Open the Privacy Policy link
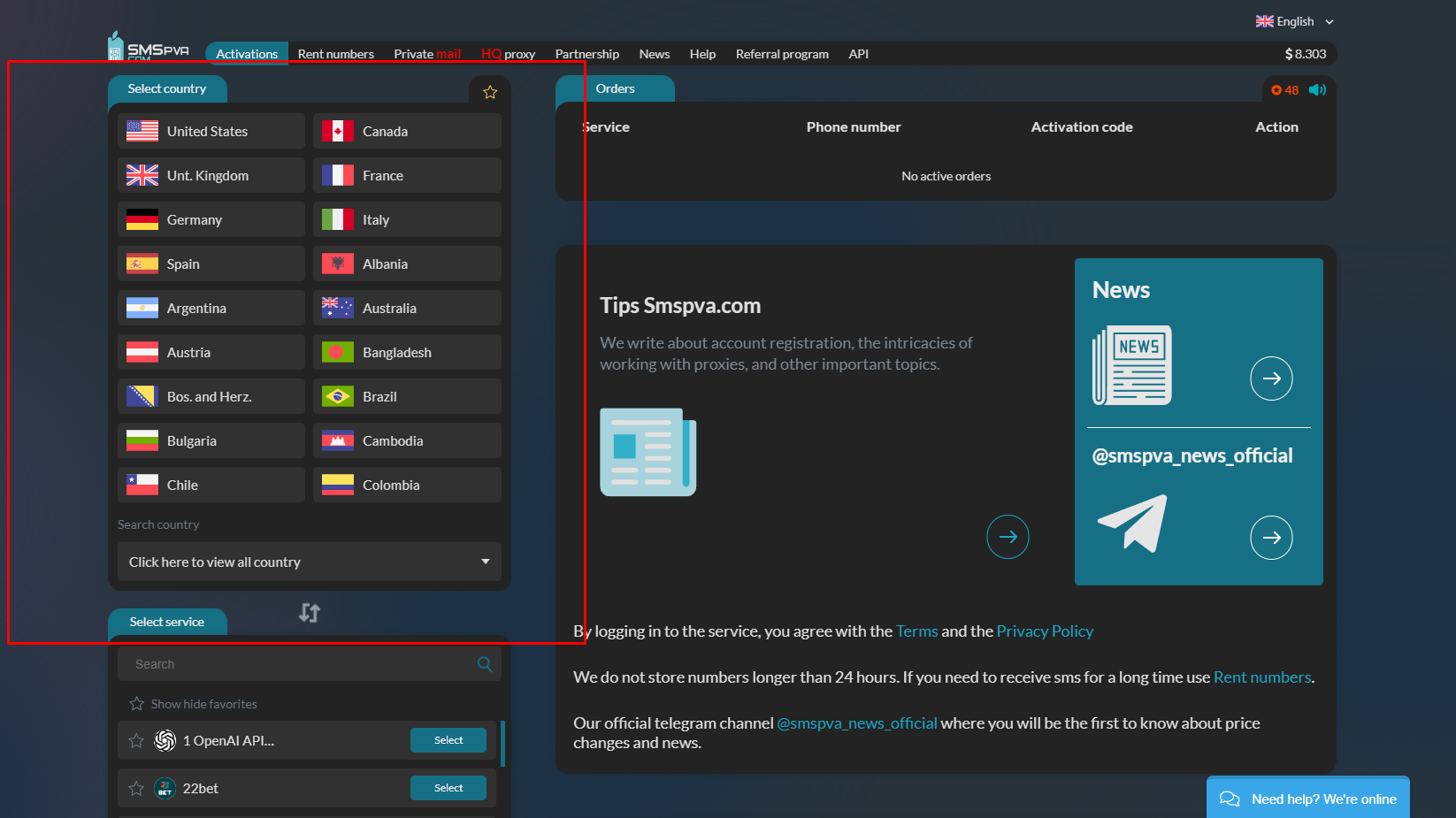Screen dimensions: 1456x818 (1046, 631)
